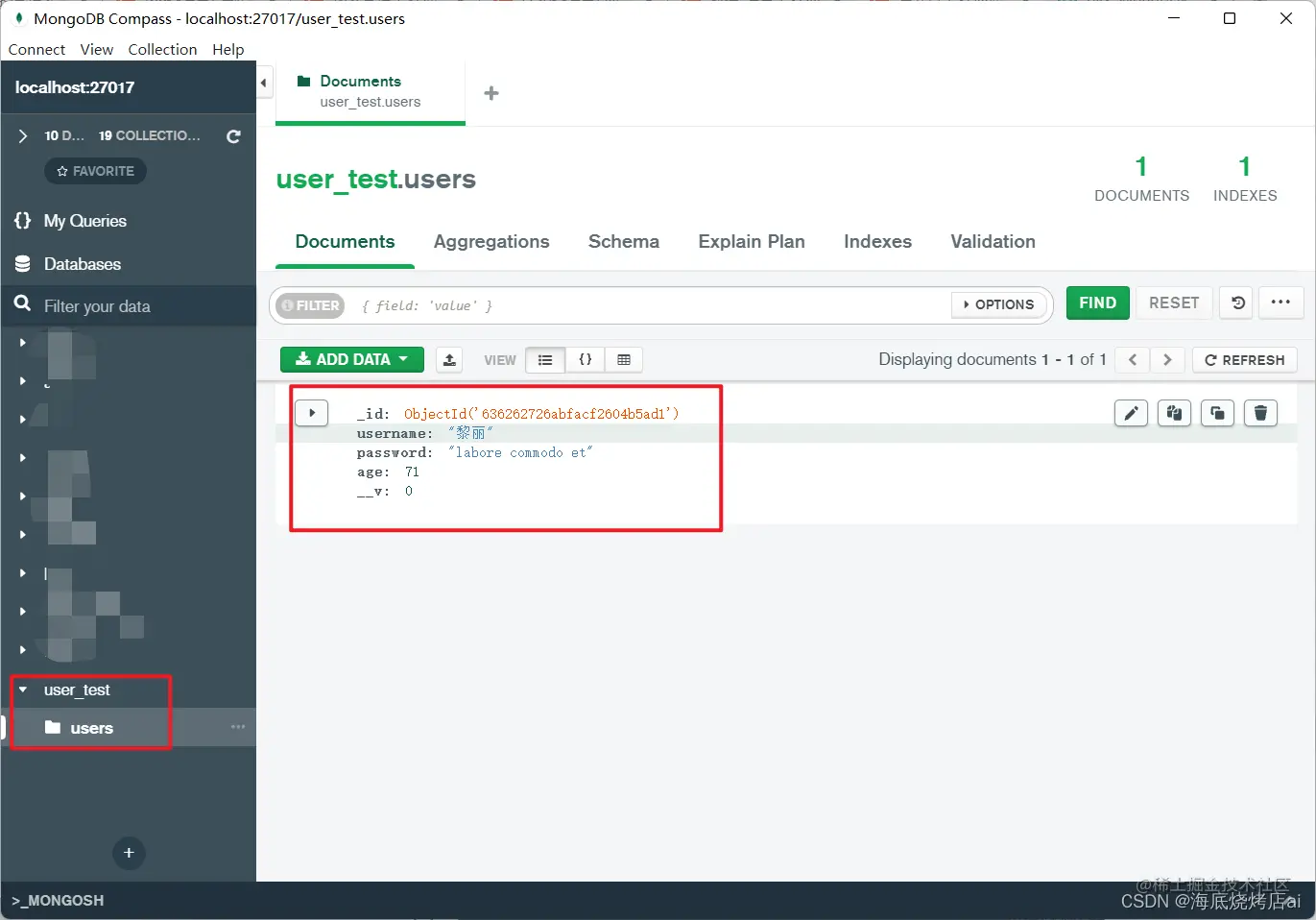This screenshot has height=920, width=1316.
Task: Open the MONGOSH shell at the bottom
Action: pos(58,901)
